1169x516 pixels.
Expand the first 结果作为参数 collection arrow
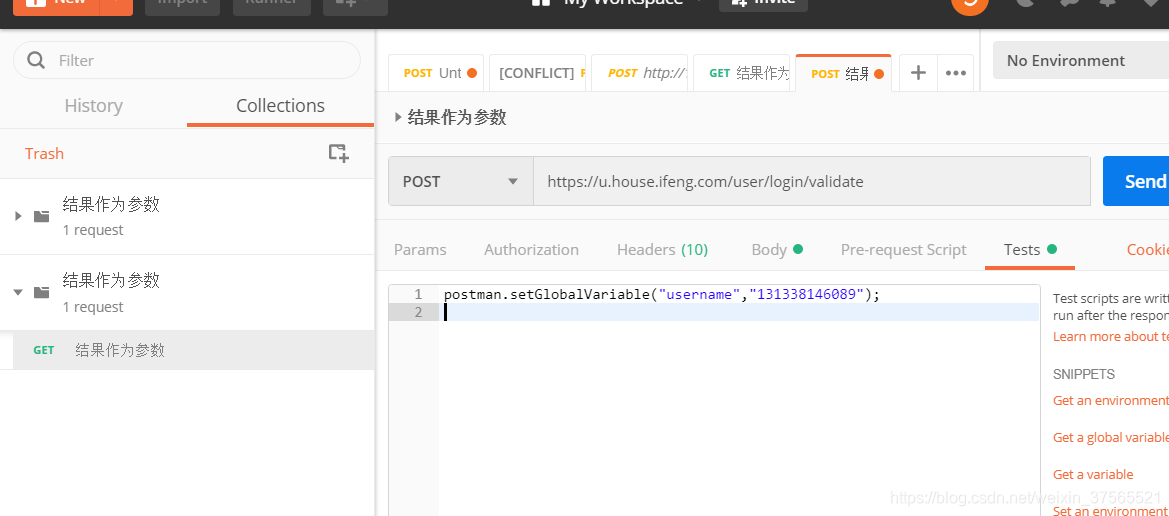[19, 216]
